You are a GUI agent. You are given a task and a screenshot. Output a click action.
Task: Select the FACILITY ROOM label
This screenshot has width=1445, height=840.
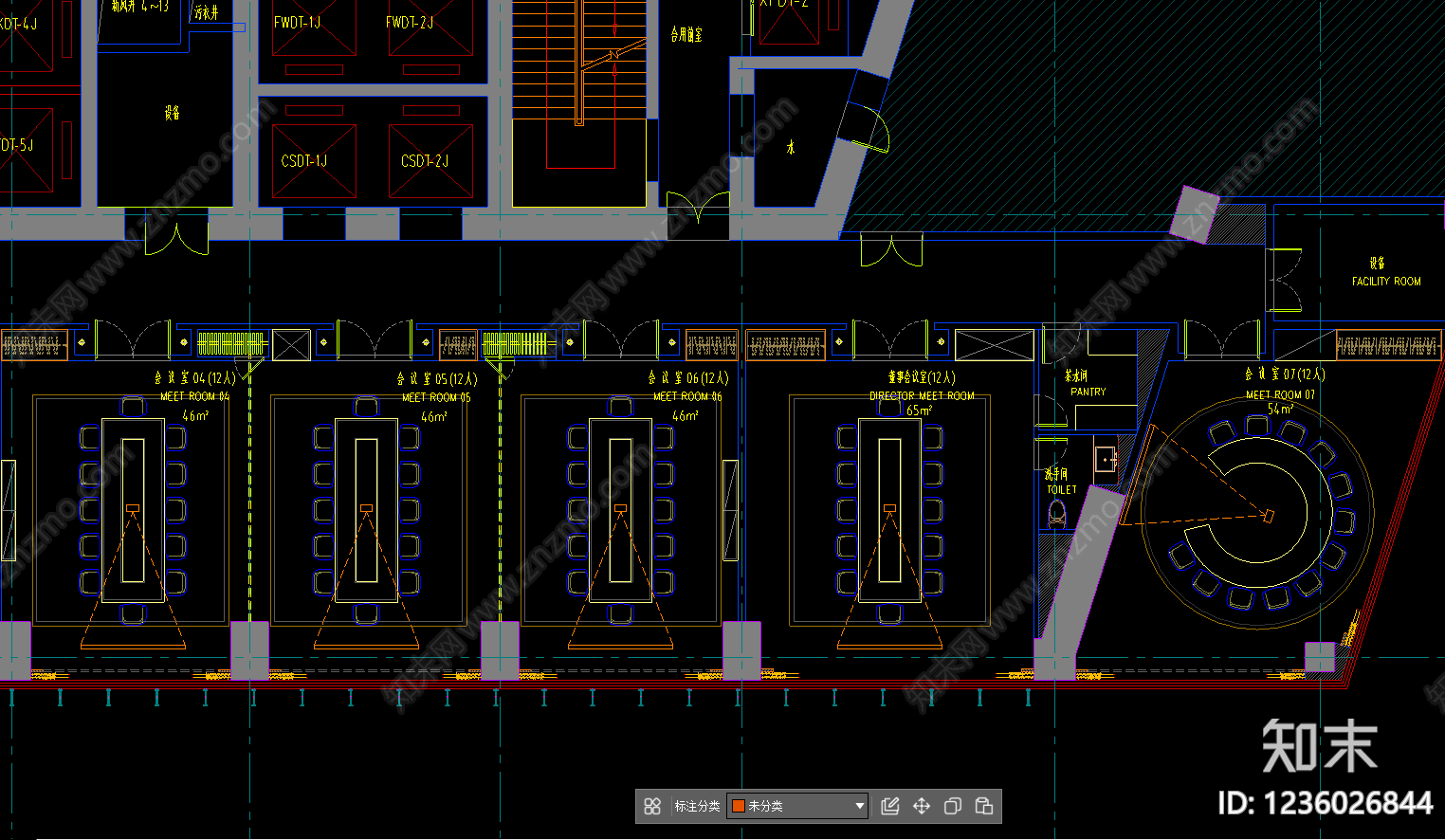coord(1386,282)
